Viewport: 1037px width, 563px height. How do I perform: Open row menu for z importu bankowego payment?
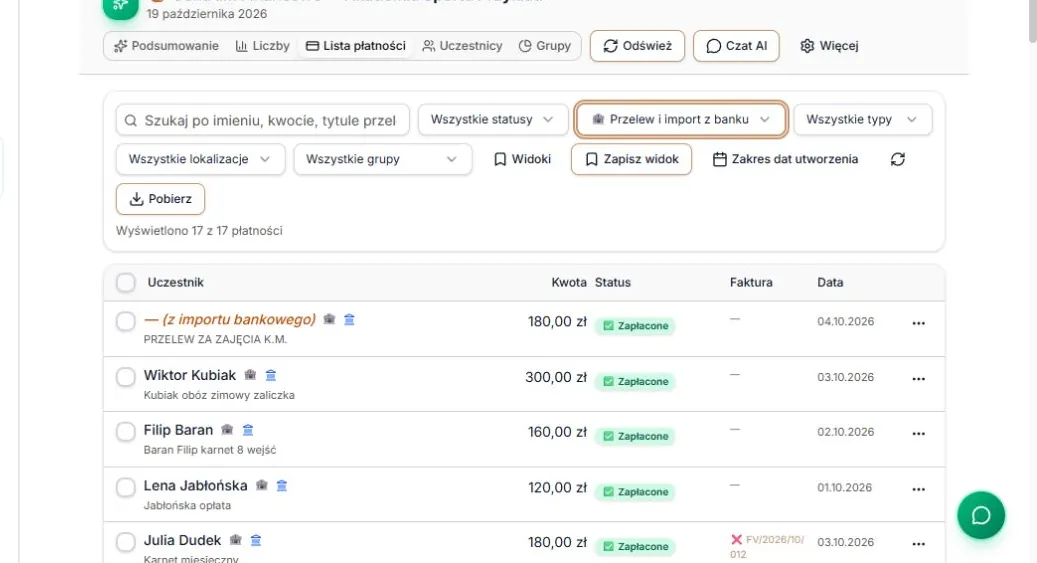[919, 324]
